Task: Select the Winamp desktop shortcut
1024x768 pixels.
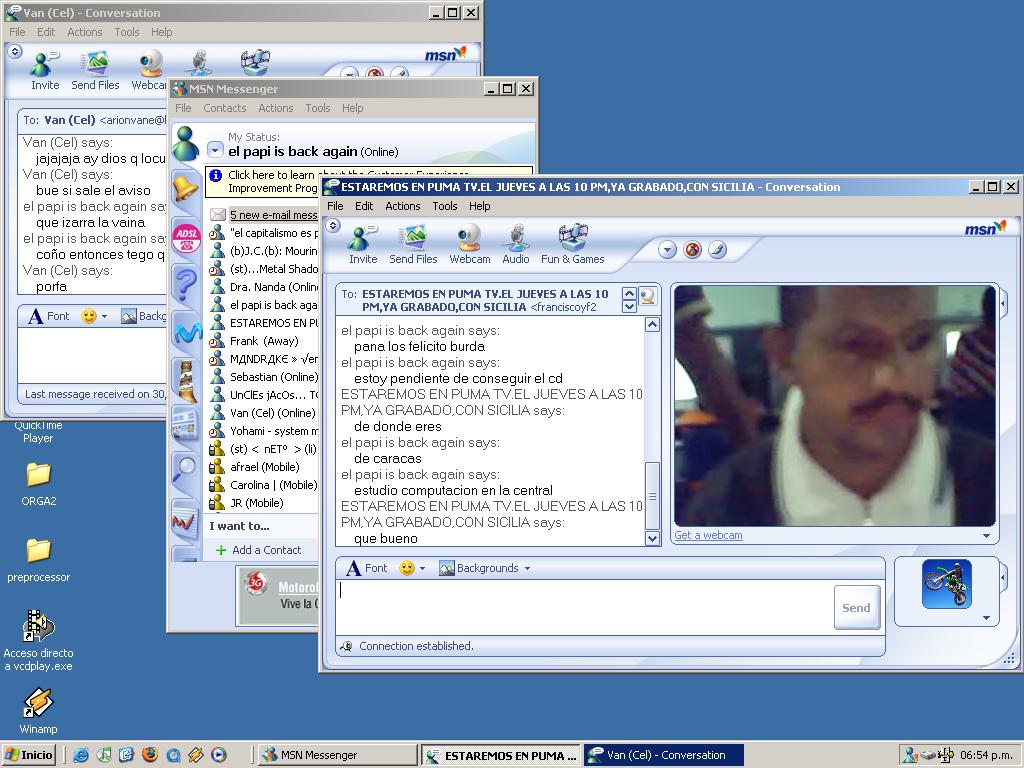Action: [x=38, y=711]
